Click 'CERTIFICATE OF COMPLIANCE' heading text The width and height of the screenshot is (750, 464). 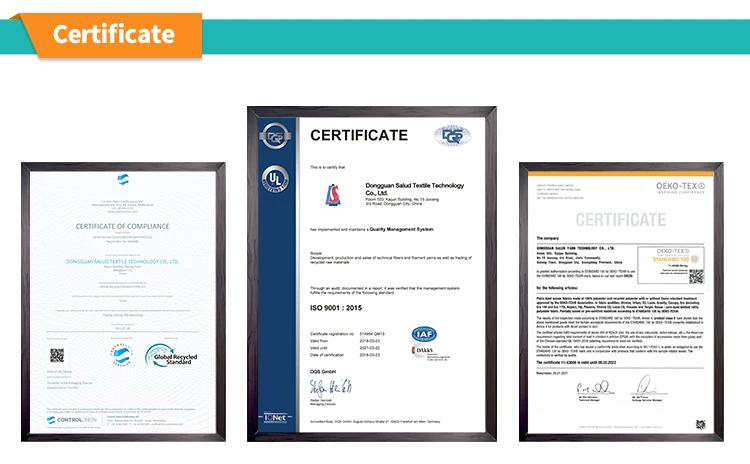(x=122, y=226)
